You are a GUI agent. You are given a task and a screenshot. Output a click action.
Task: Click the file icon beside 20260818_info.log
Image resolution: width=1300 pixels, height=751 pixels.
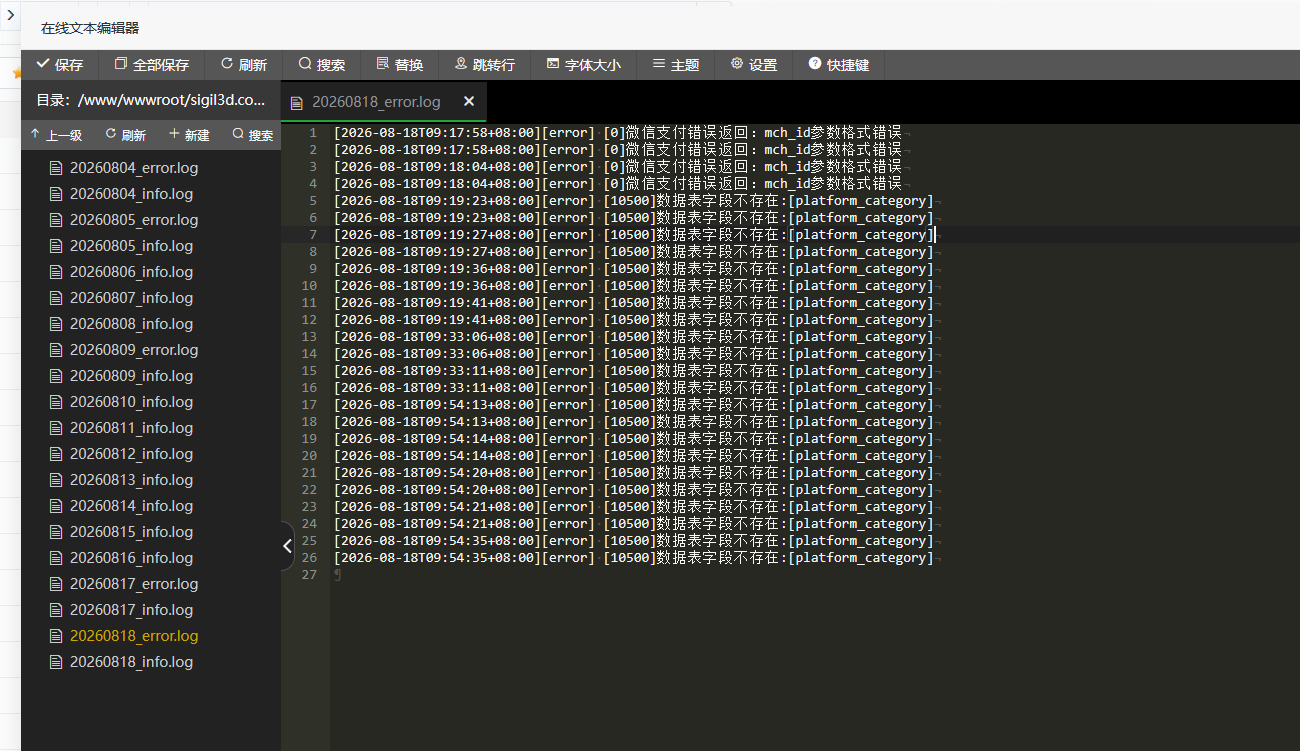(x=56, y=662)
